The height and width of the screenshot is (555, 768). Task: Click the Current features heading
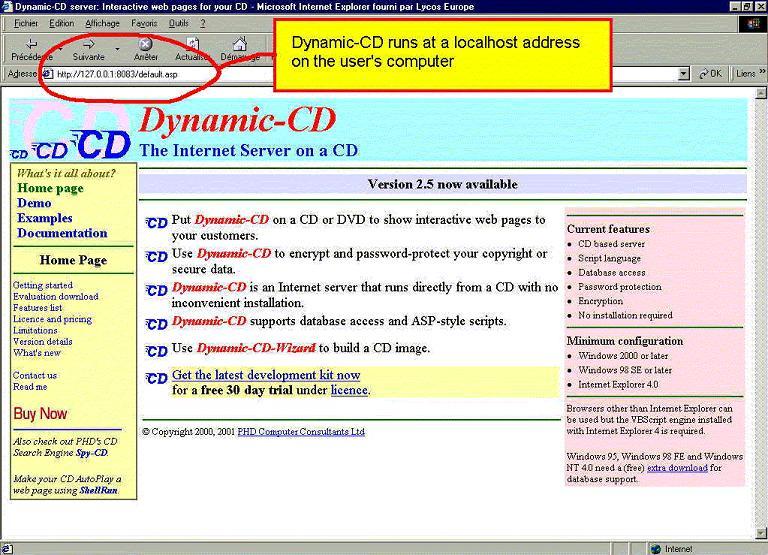(x=608, y=229)
